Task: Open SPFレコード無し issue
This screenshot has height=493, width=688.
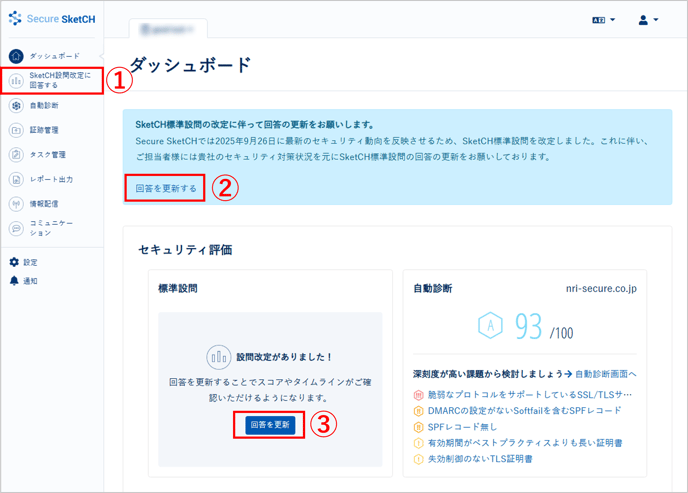Action: click(462, 427)
